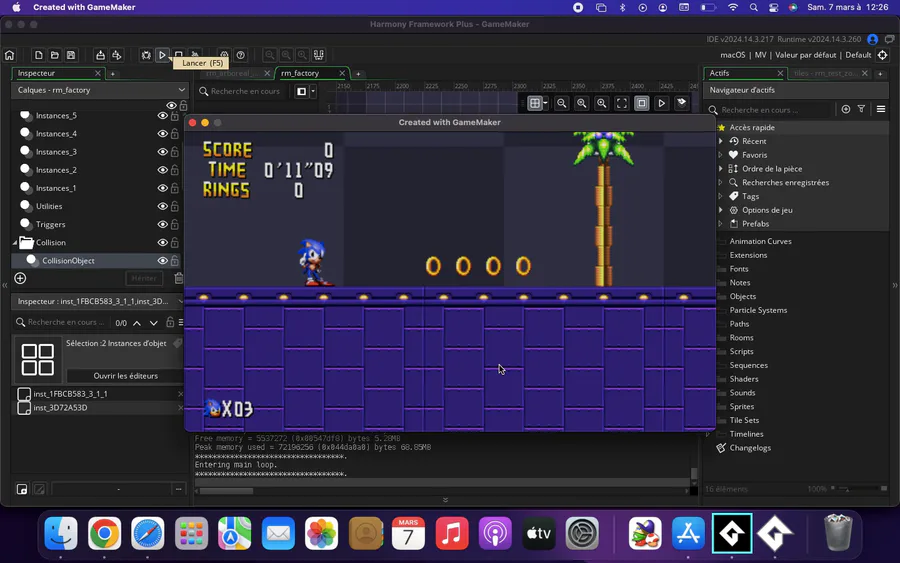Lock the Instances_1 layer

point(174,188)
